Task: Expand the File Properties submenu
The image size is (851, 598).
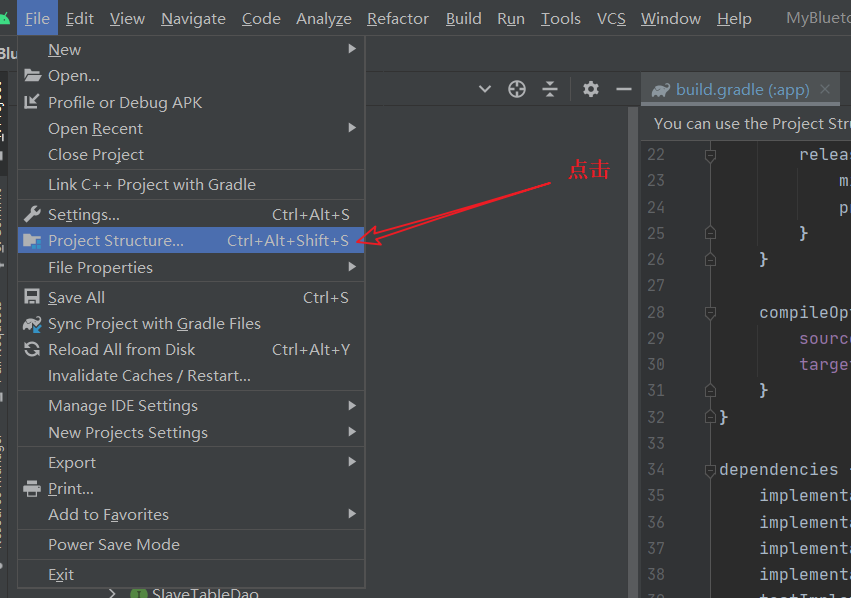Action: click(x=191, y=267)
